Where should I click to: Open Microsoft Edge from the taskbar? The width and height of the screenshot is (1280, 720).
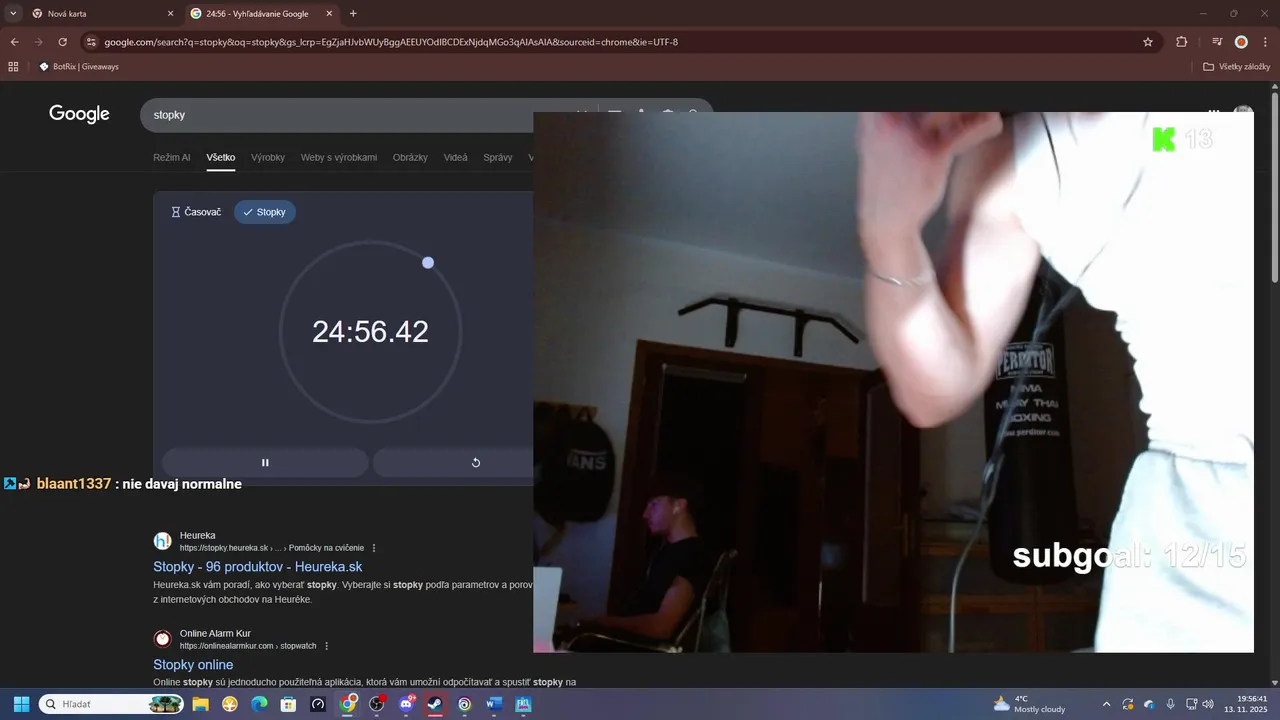pyautogui.click(x=259, y=704)
